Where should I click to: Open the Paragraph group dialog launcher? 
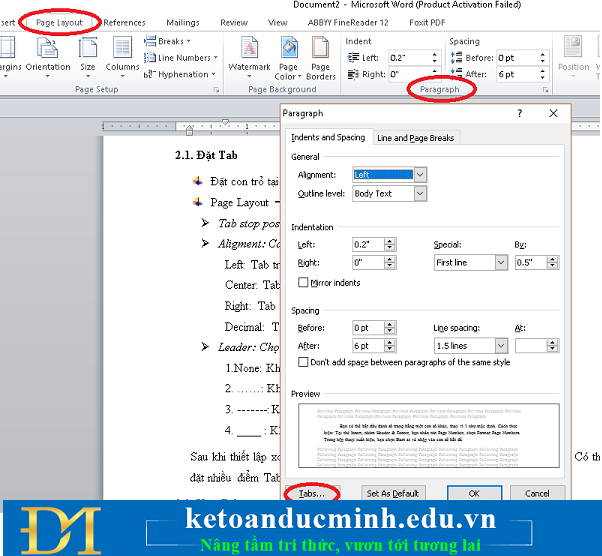545,89
